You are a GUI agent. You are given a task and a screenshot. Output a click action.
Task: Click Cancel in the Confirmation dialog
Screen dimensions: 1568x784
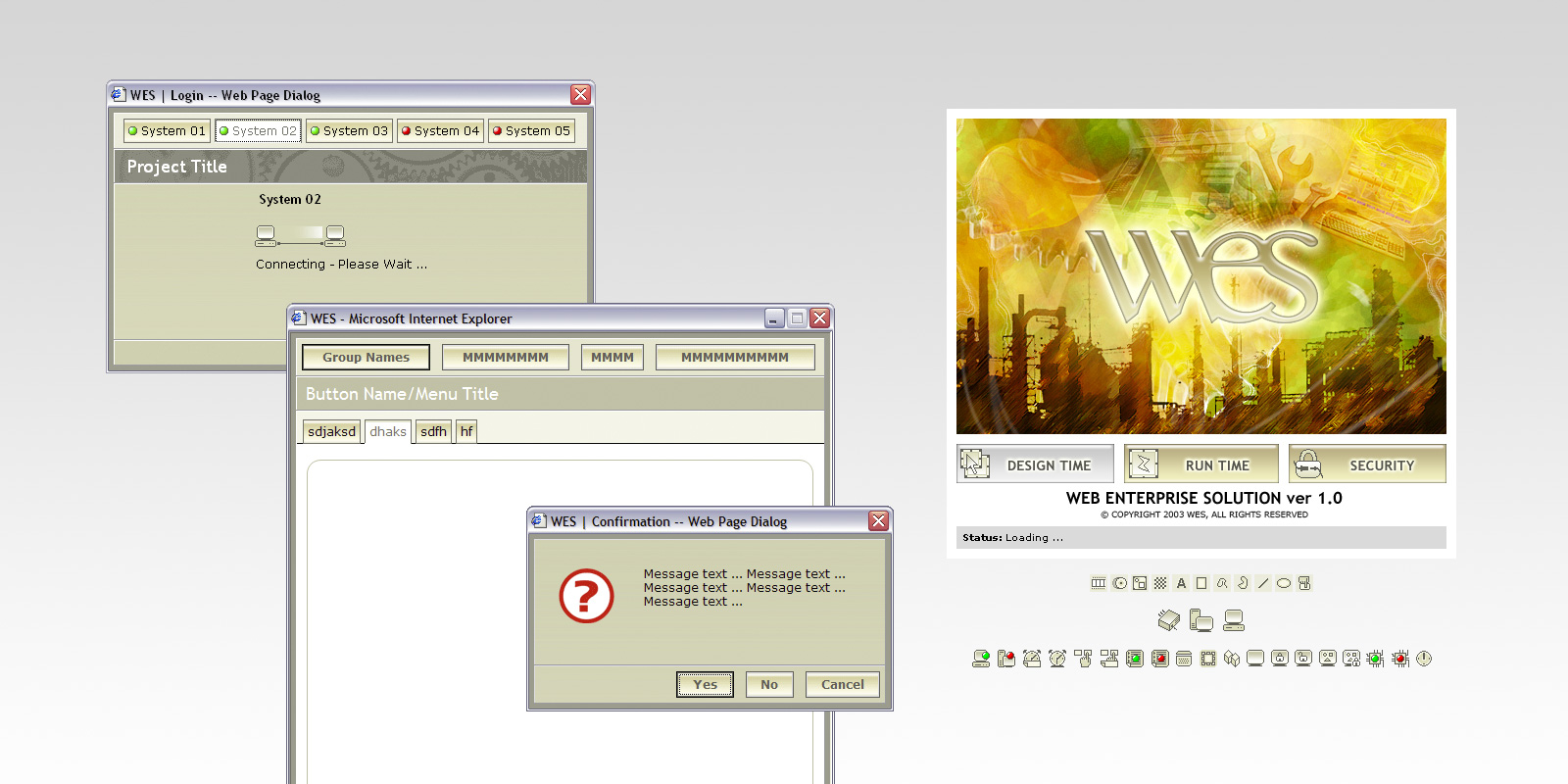pyautogui.click(x=842, y=684)
